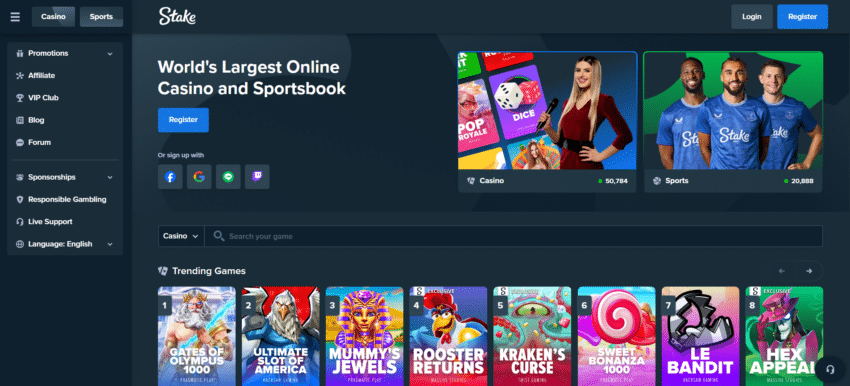The width and height of the screenshot is (850, 386).
Task: Click the Promotions gift icon
Action: [x=20, y=53]
